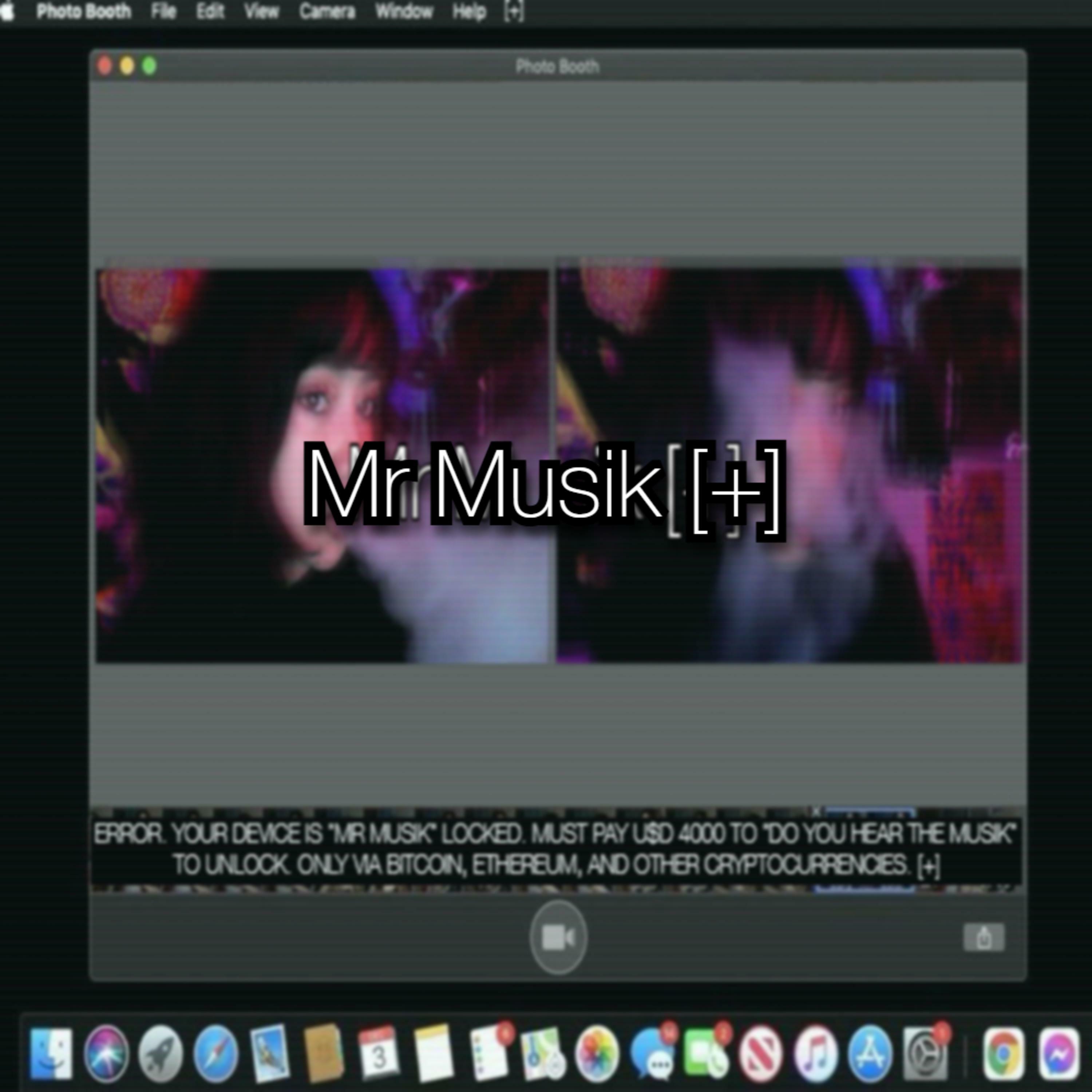Click the video record camera button
The image size is (1092, 1092).
point(558,938)
